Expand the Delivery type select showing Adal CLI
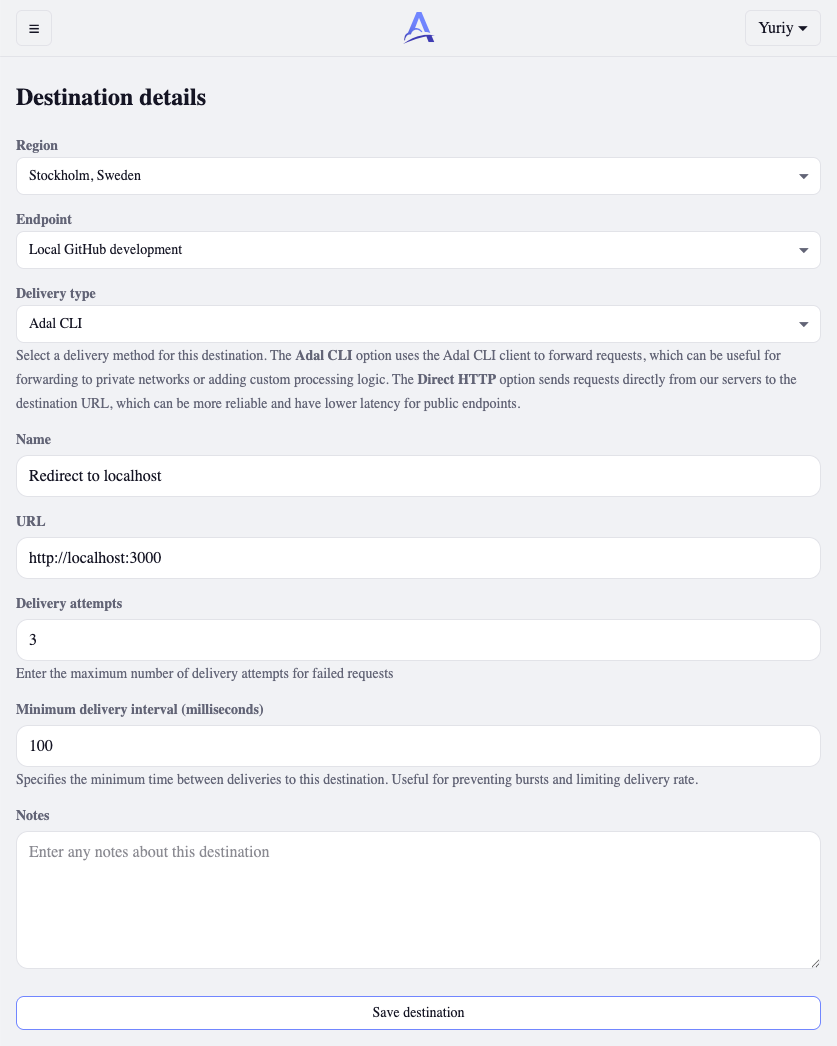837x1046 pixels. [x=418, y=324]
